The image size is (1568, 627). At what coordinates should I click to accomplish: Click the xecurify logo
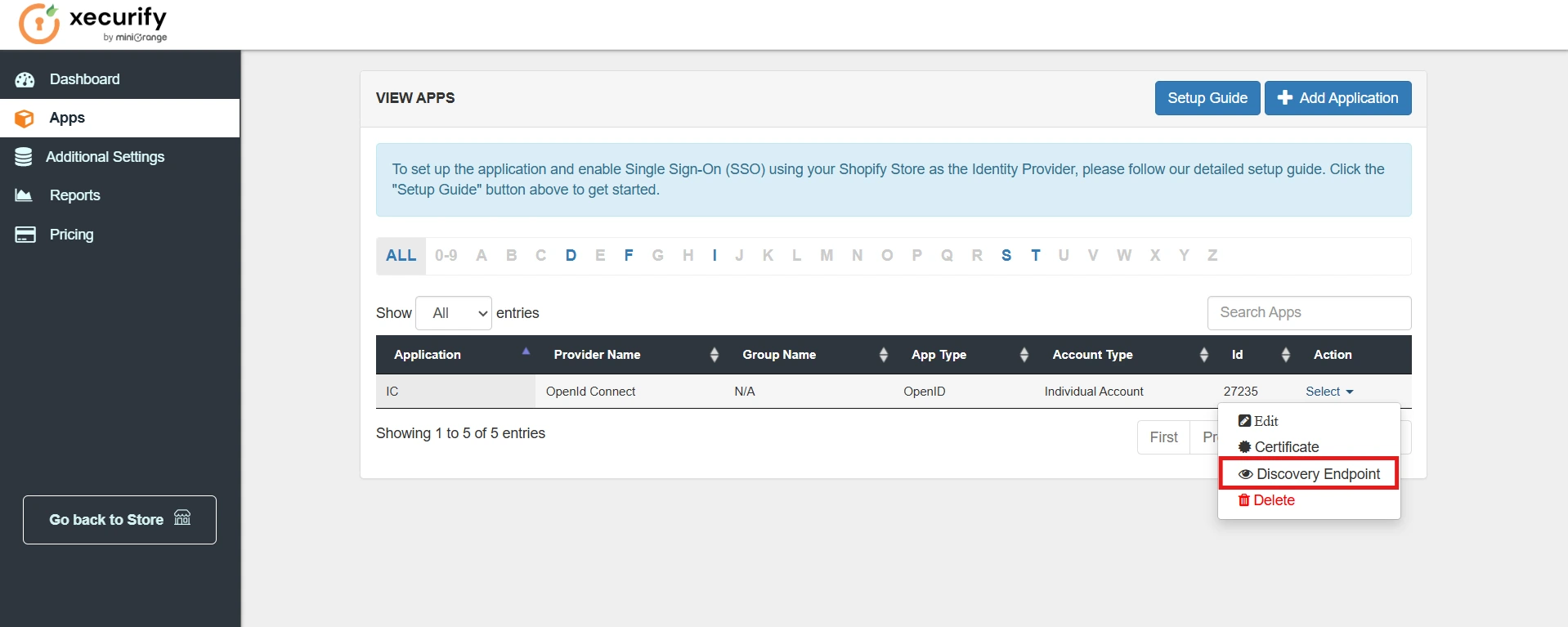[93, 24]
